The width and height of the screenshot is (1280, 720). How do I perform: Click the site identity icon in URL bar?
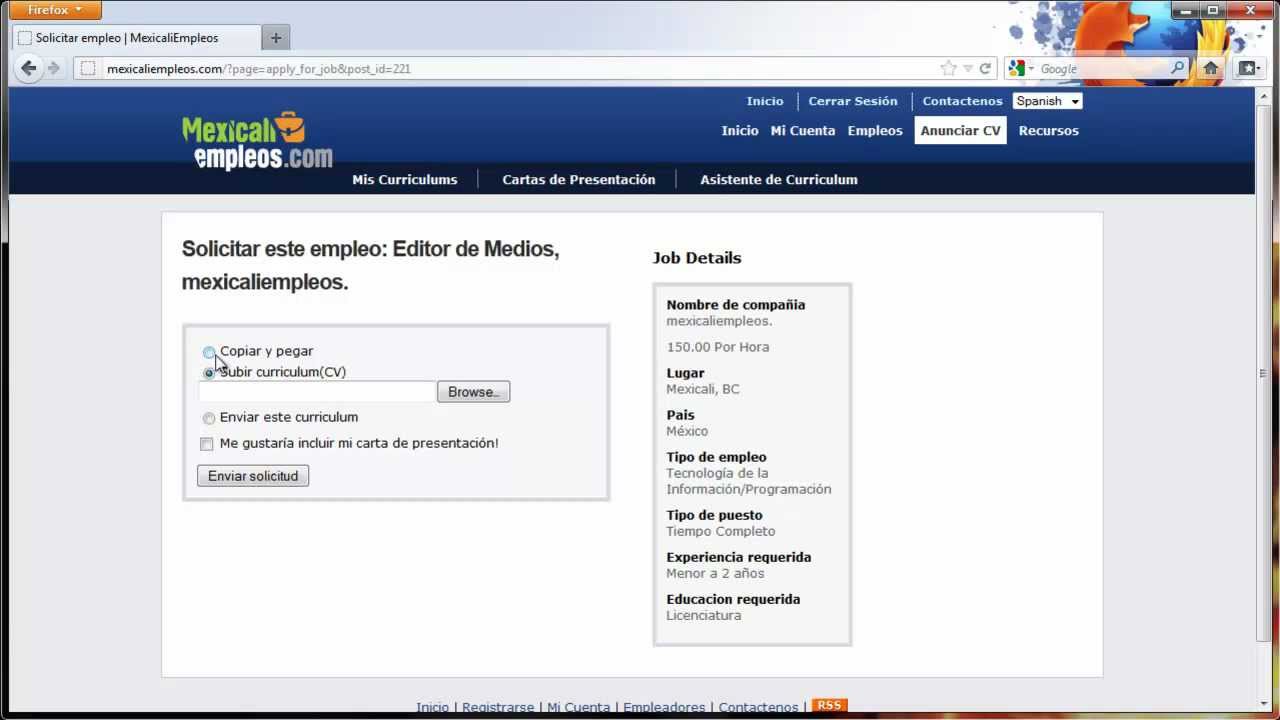88,68
